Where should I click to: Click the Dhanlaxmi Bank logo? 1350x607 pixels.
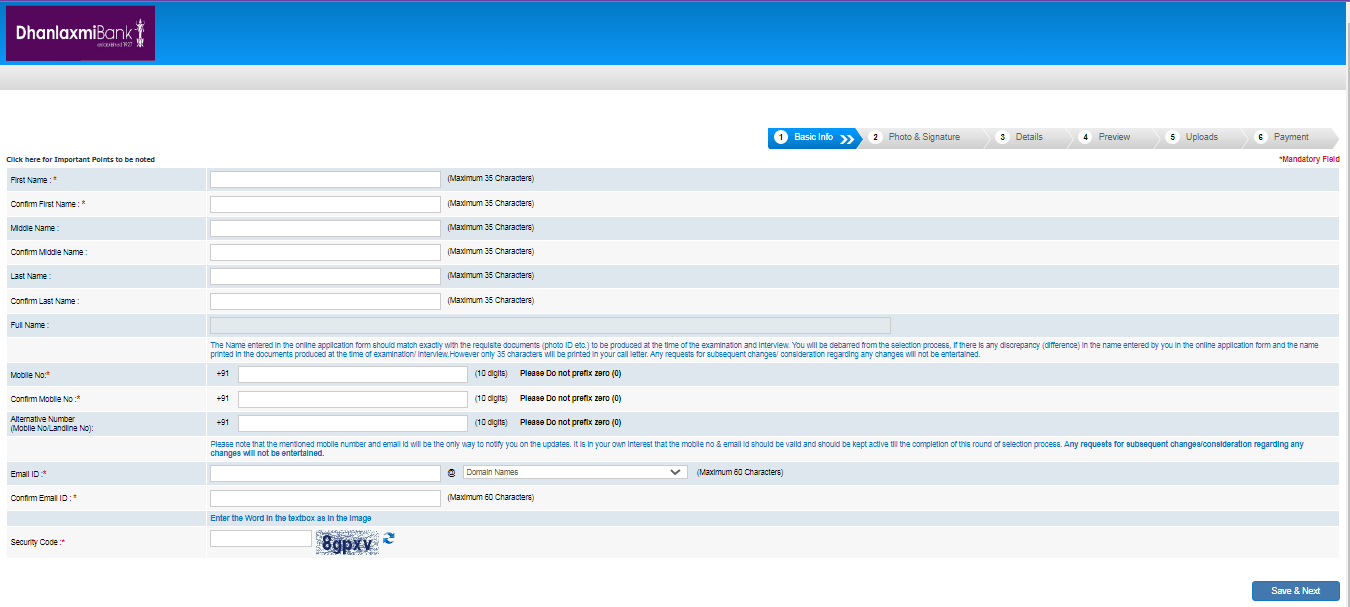[81, 33]
